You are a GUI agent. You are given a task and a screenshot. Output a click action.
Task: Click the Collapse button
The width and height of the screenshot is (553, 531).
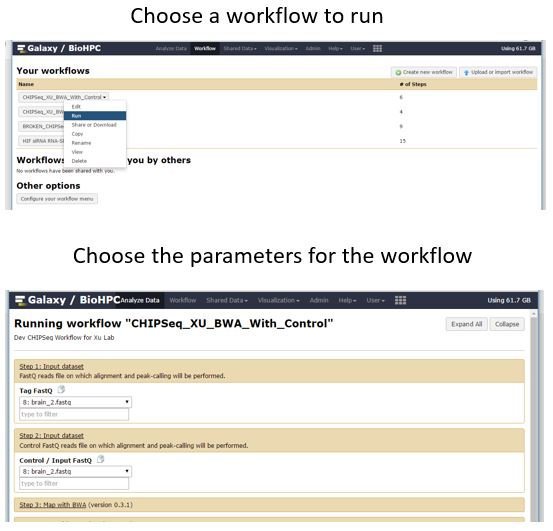pos(506,324)
